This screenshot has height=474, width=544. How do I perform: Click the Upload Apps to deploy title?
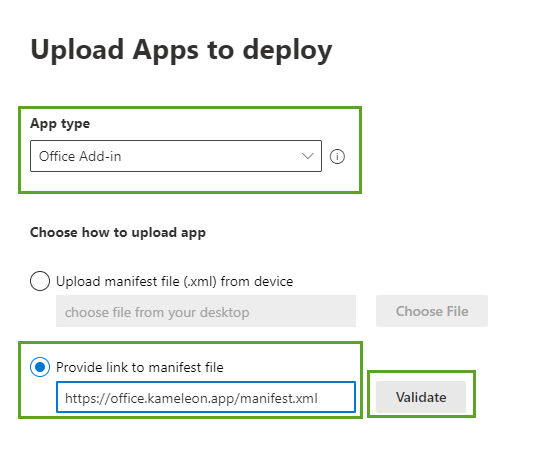[181, 51]
